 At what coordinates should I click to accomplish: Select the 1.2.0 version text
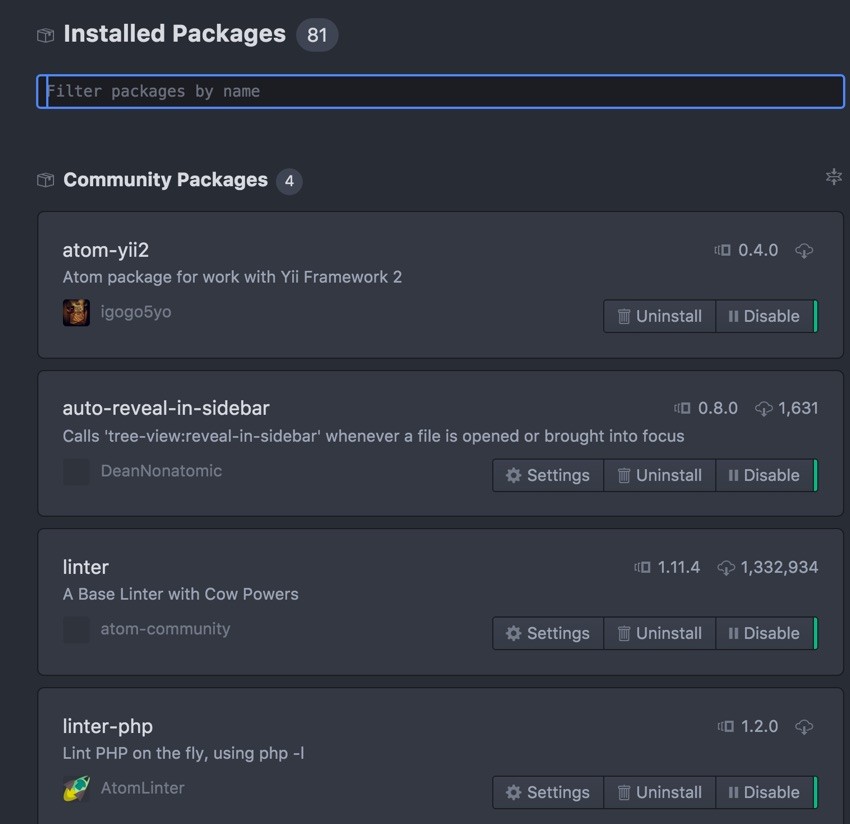coord(759,726)
